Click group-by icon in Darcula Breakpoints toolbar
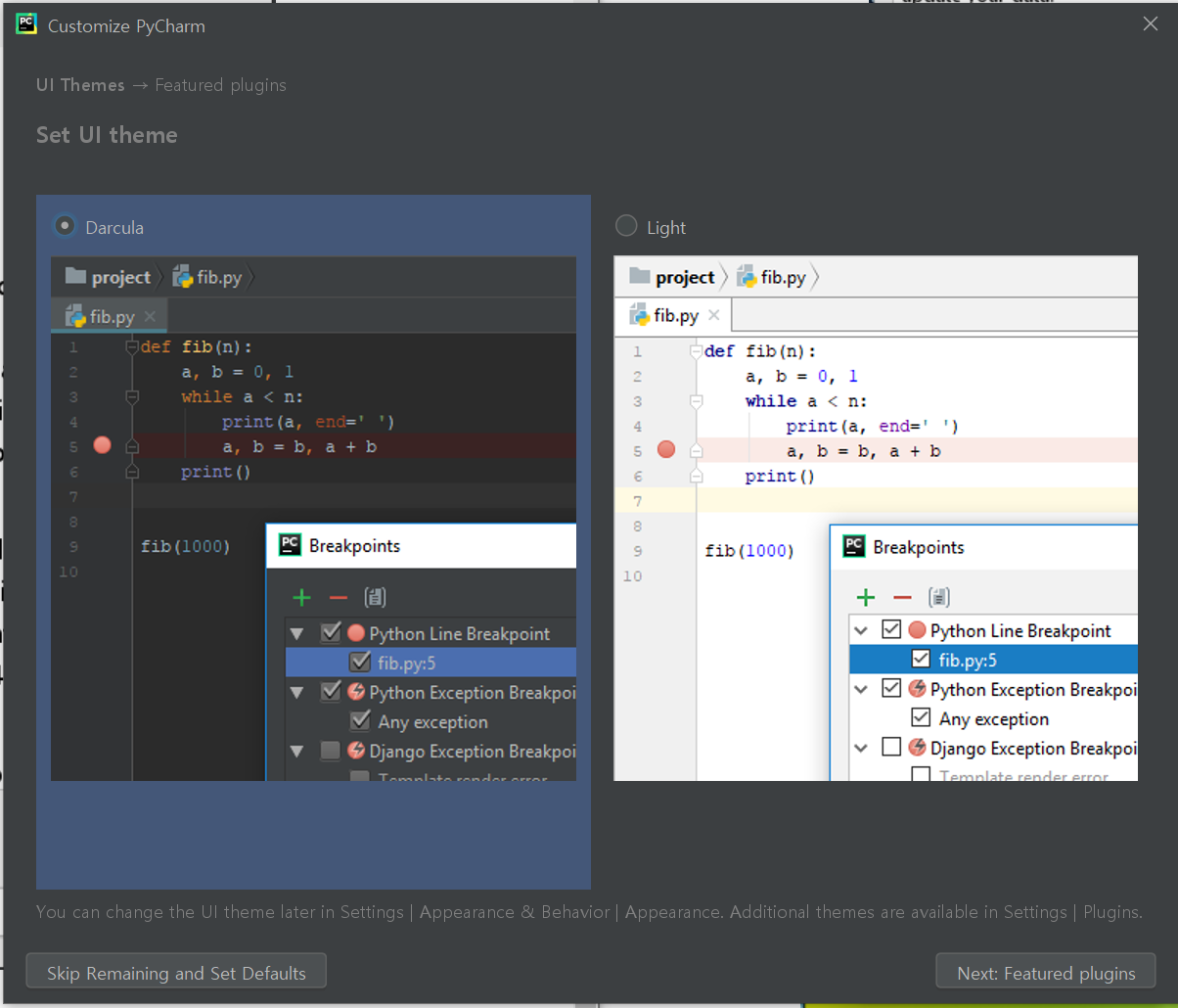The width and height of the screenshot is (1178, 1008). click(x=375, y=597)
